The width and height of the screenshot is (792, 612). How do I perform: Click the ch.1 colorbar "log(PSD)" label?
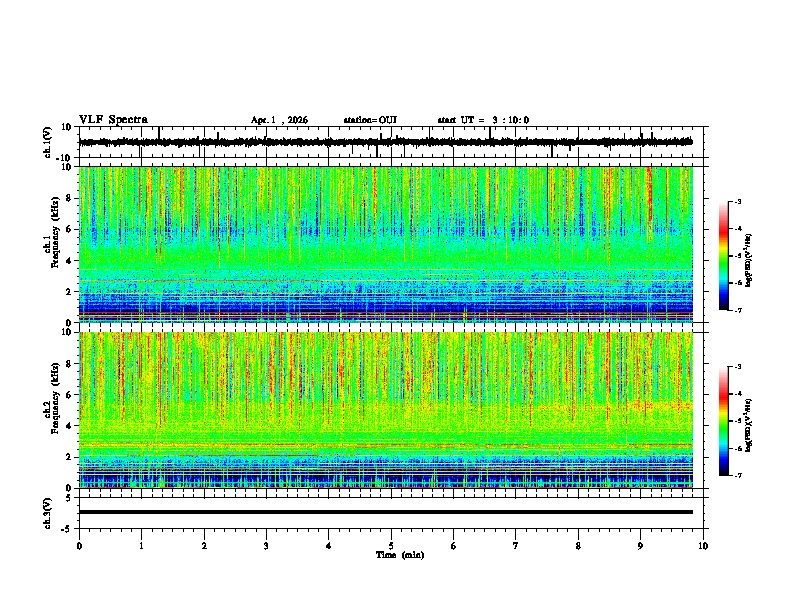point(748,260)
